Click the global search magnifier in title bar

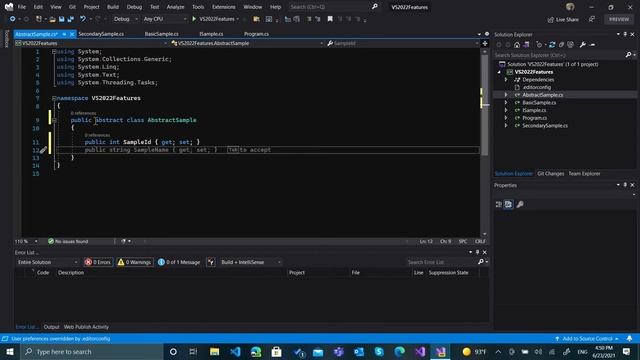point(375,7)
